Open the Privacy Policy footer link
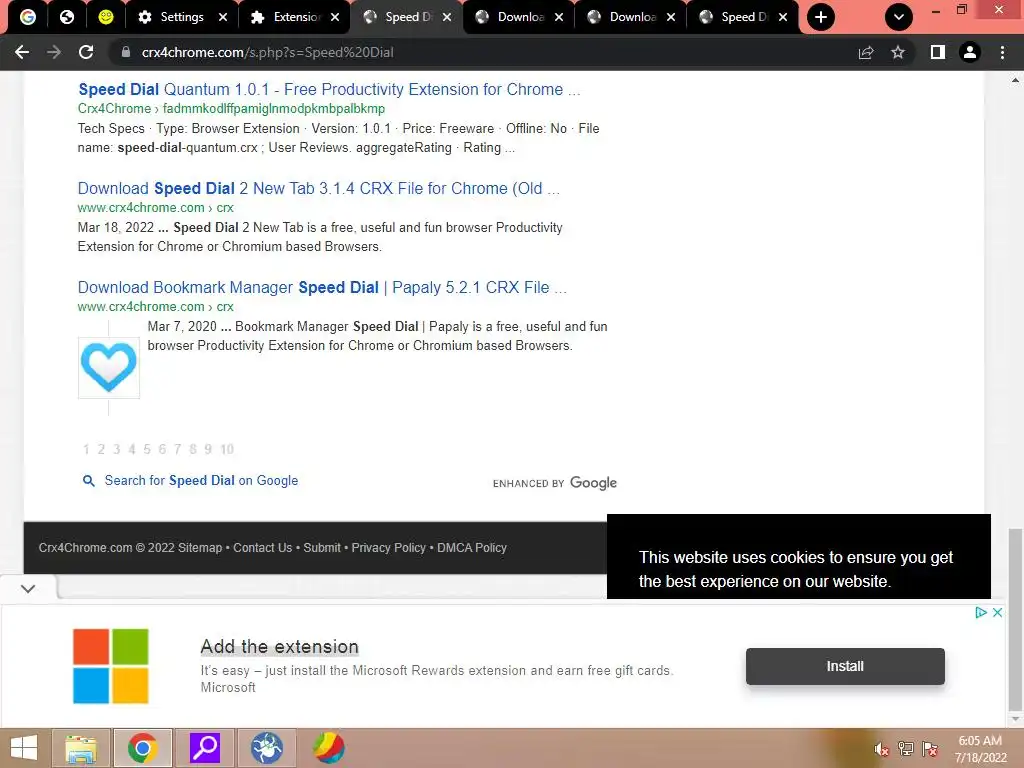1024x768 pixels. 389,548
